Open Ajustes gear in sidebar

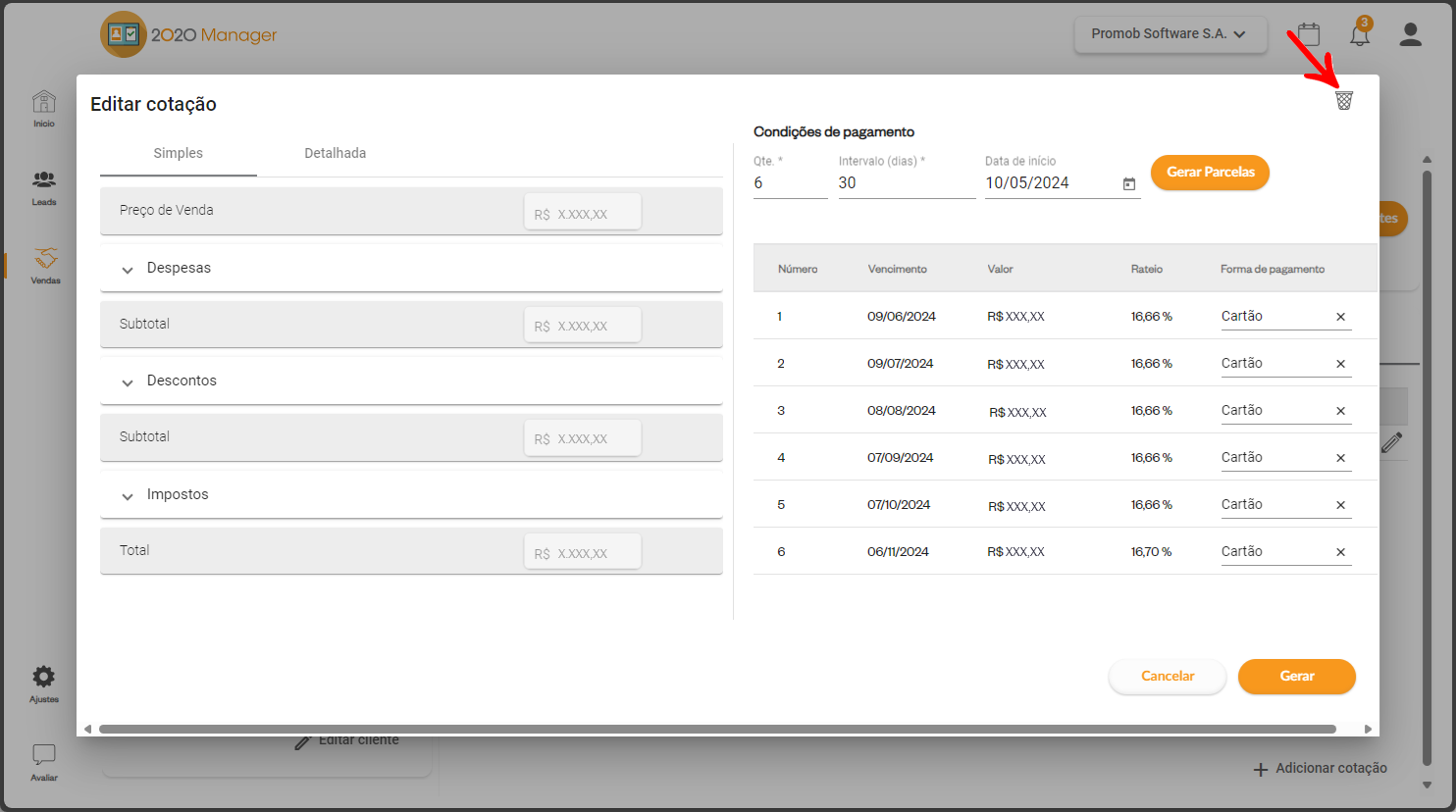pyautogui.click(x=44, y=685)
